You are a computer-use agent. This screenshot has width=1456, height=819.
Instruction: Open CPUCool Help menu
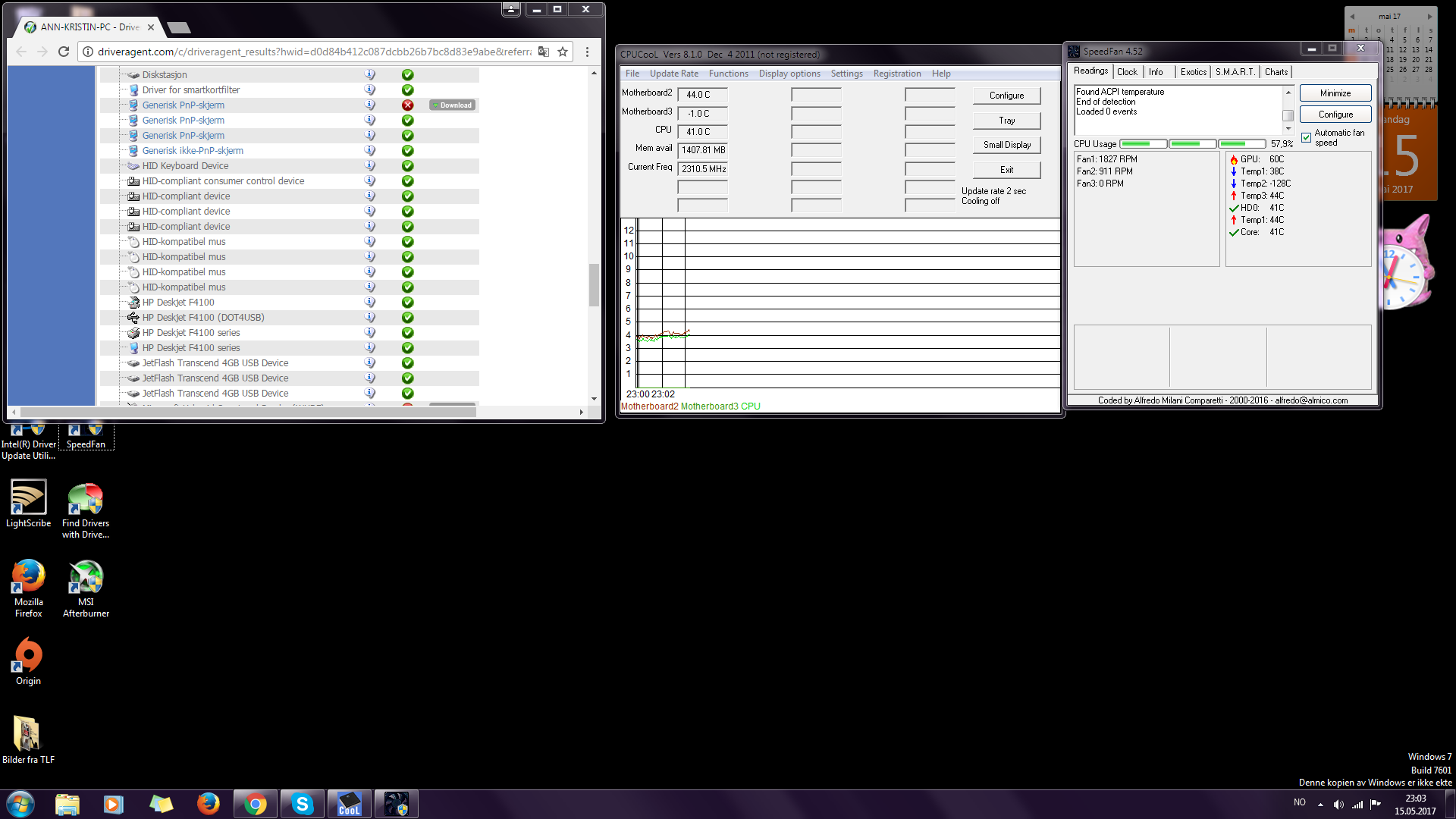tap(941, 74)
